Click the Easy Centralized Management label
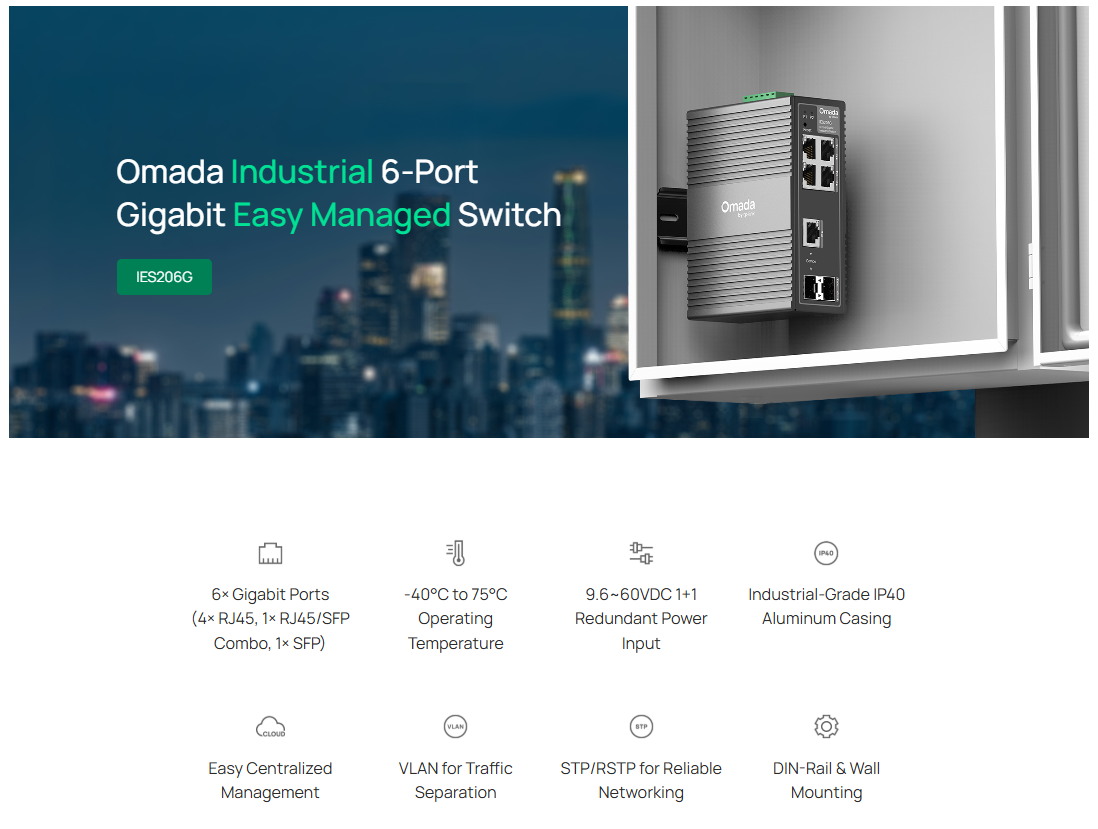Screen dimensions: 1098x829 (x=270, y=780)
